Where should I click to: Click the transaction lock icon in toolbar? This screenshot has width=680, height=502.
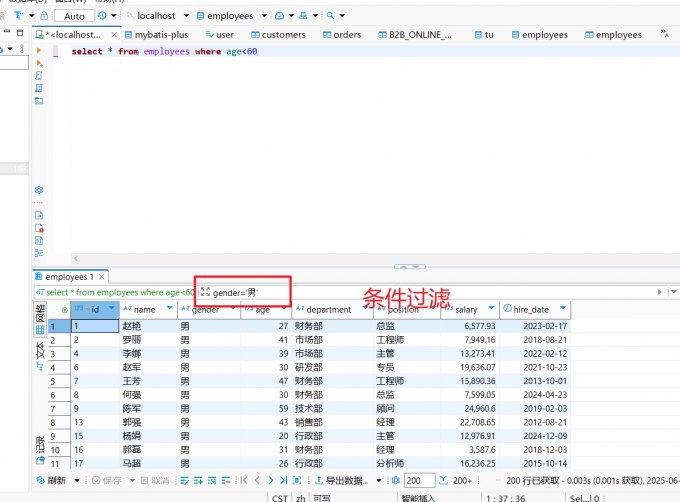click(x=44, y=16)
